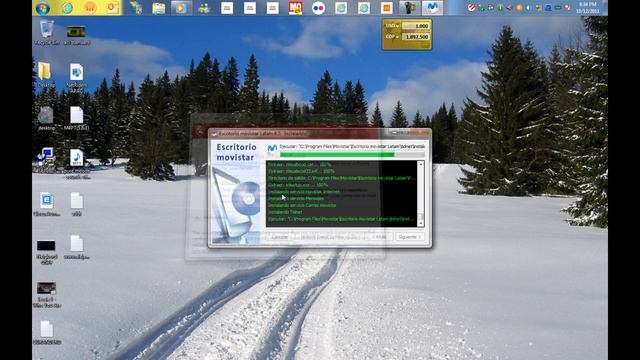Click the installer log scrollbar up arrow
Viewport: 640px width, 360px height.
[420, 164]
